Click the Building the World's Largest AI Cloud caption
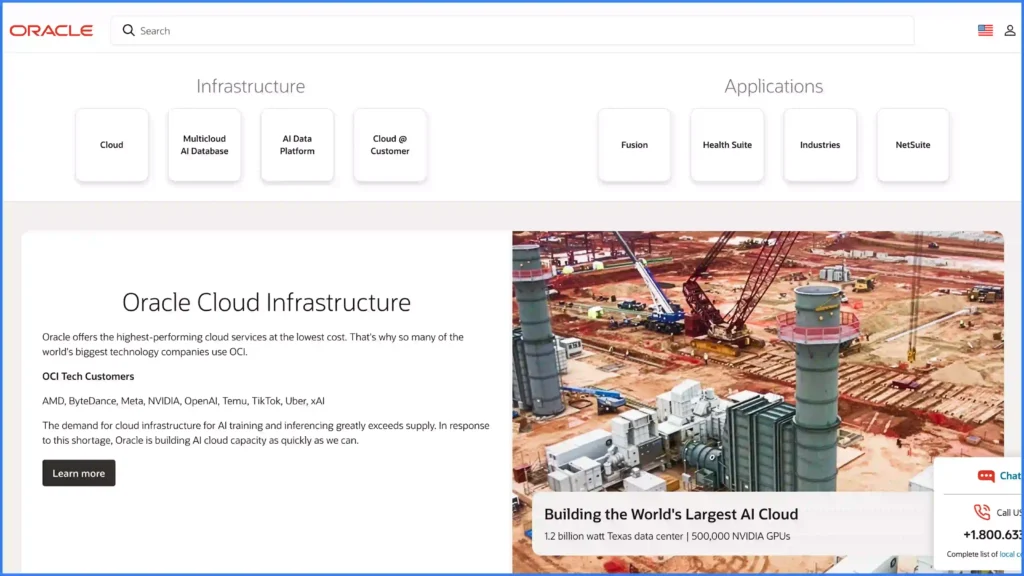Image resolution: width=1024 pixels, height=576 pixels. pos(671,514)
